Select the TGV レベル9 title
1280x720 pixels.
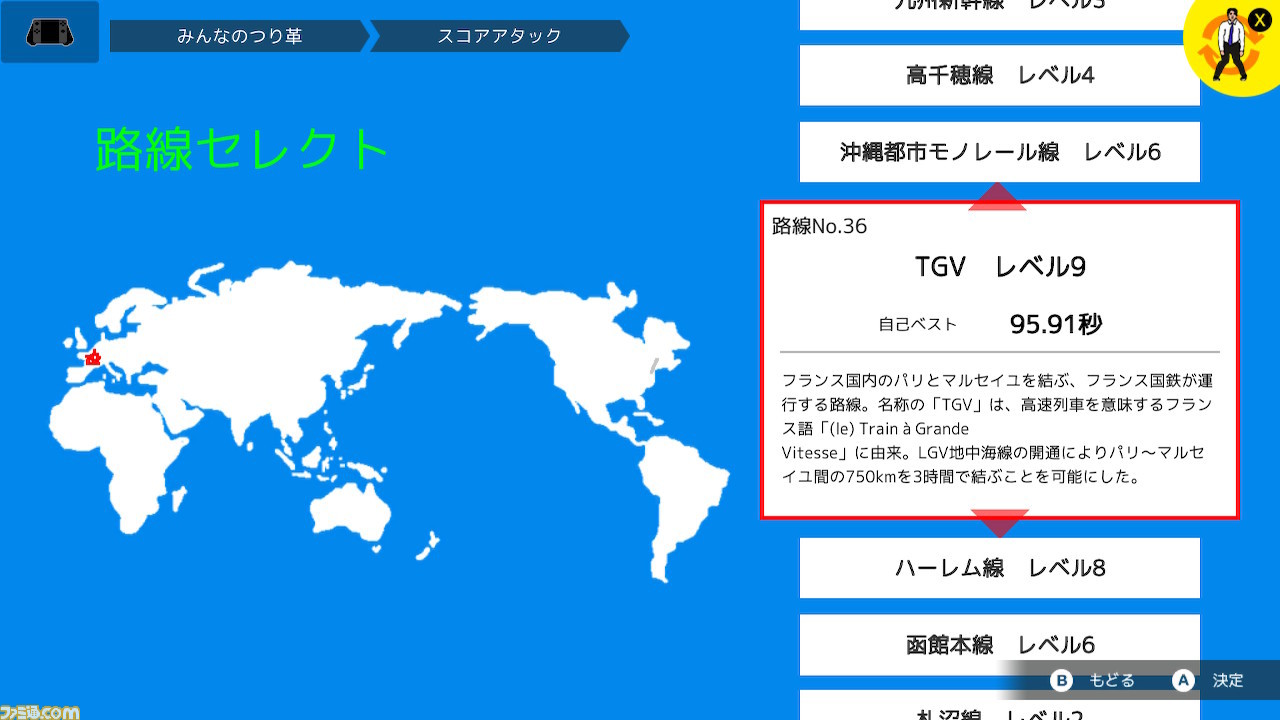pyautogui.click(x=1000, y=266)
